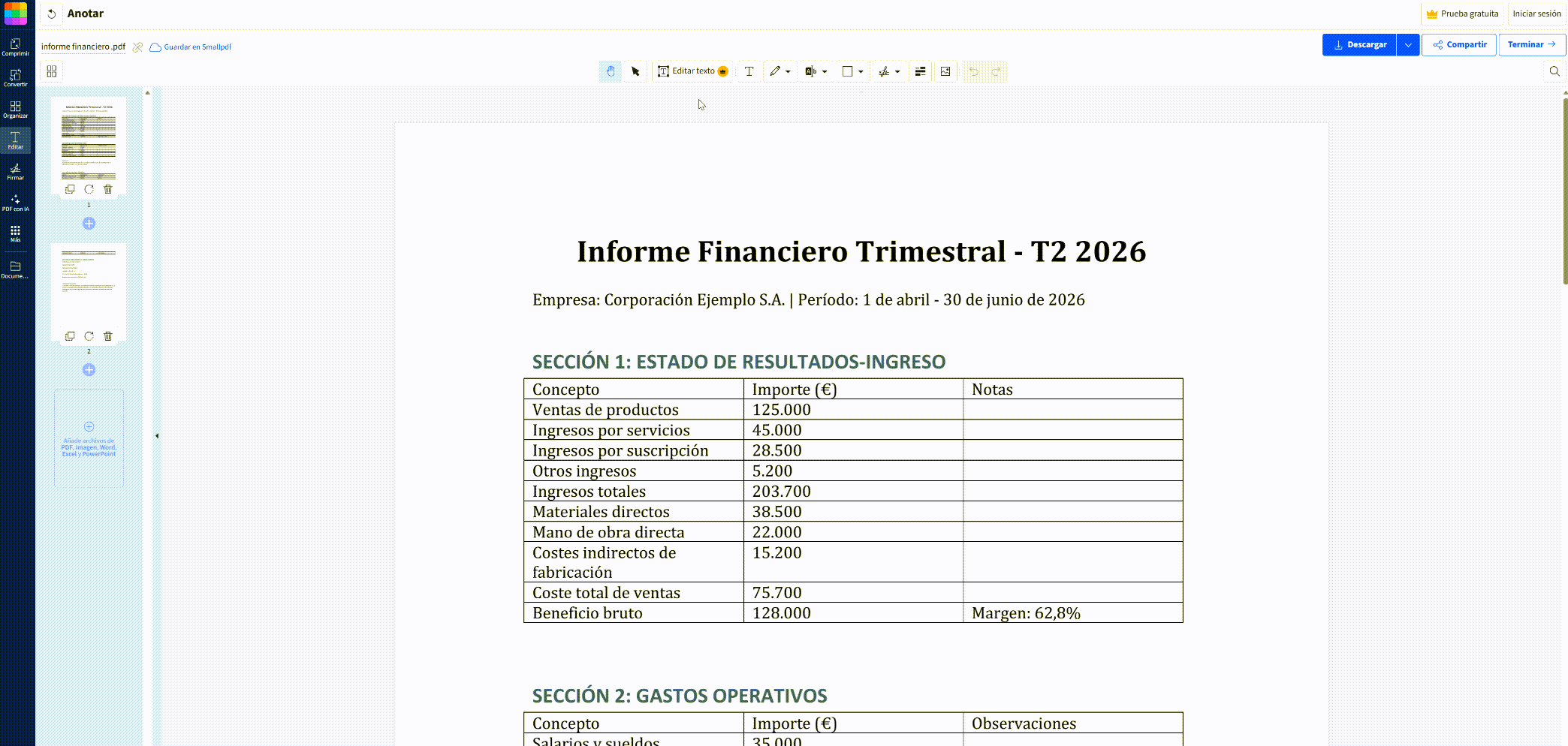Duplicate page 1 using copy icon

click(x=70, y=189)
